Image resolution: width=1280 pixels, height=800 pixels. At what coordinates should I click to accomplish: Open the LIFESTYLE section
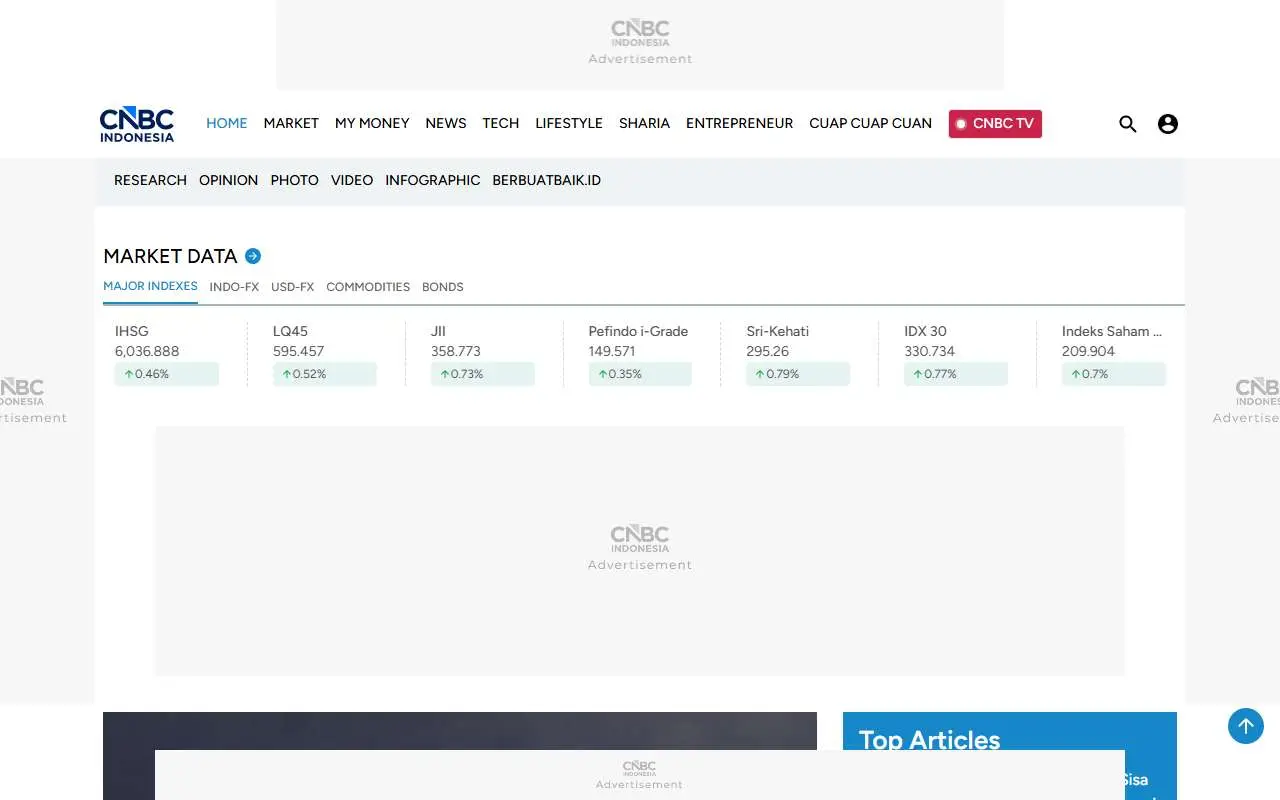tap(569, 123)
